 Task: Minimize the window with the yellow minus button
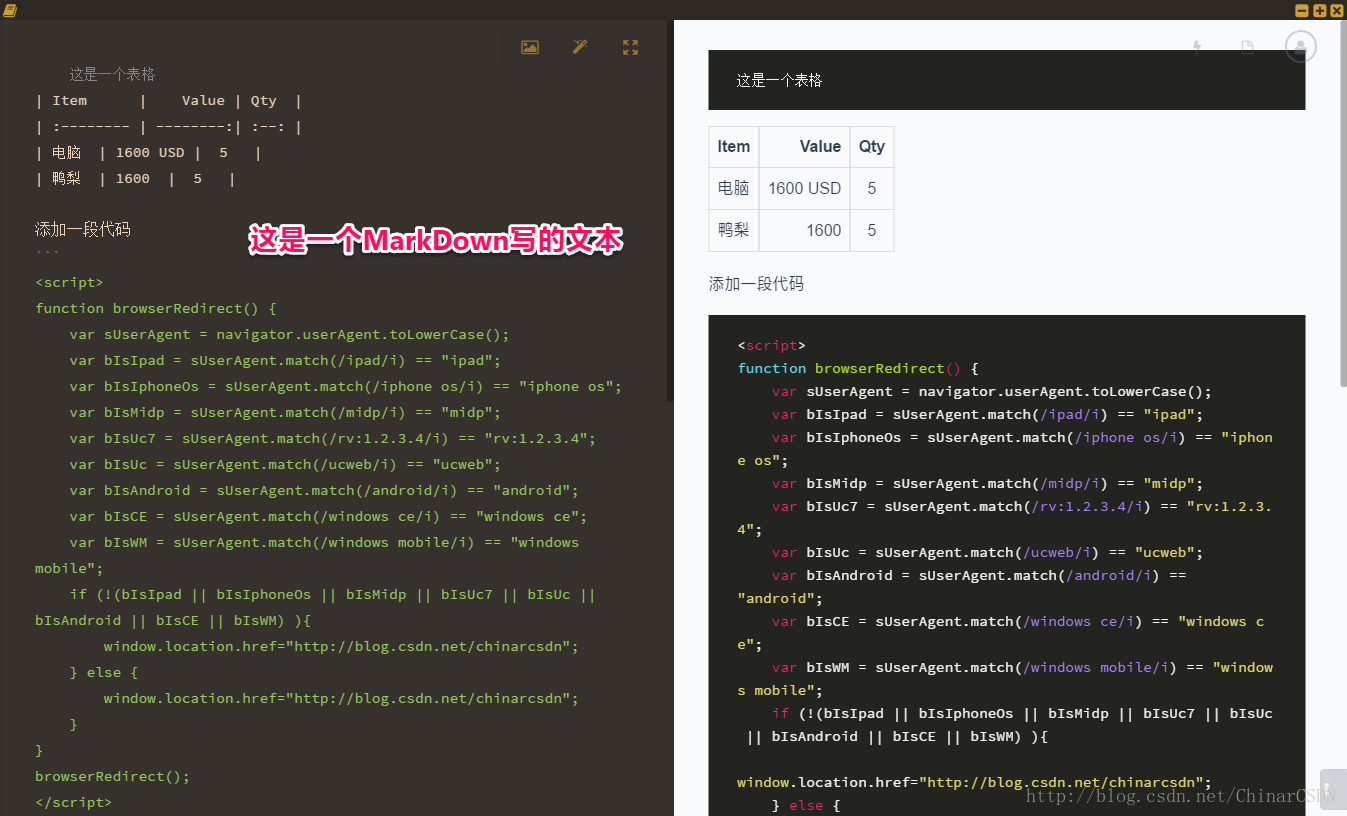click(x=1302, y=10)
